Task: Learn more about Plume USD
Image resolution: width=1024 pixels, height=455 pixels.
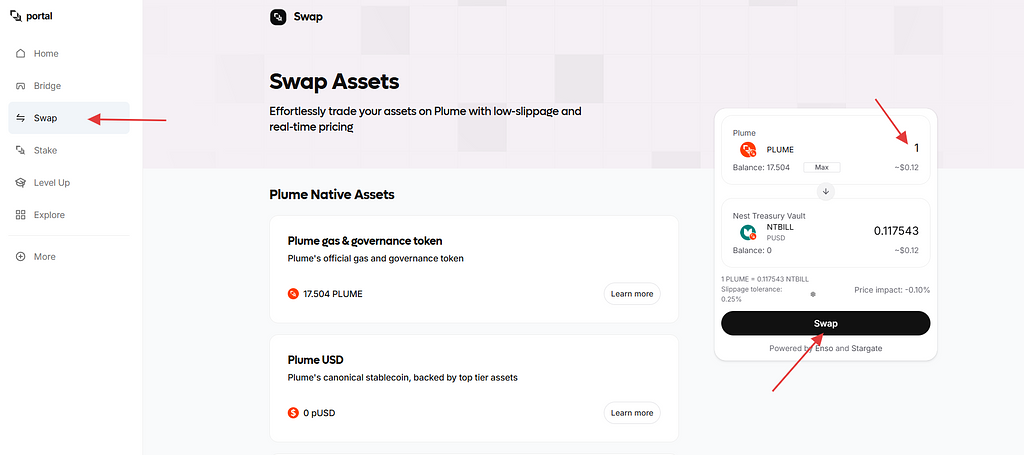Action: point(631,413)
